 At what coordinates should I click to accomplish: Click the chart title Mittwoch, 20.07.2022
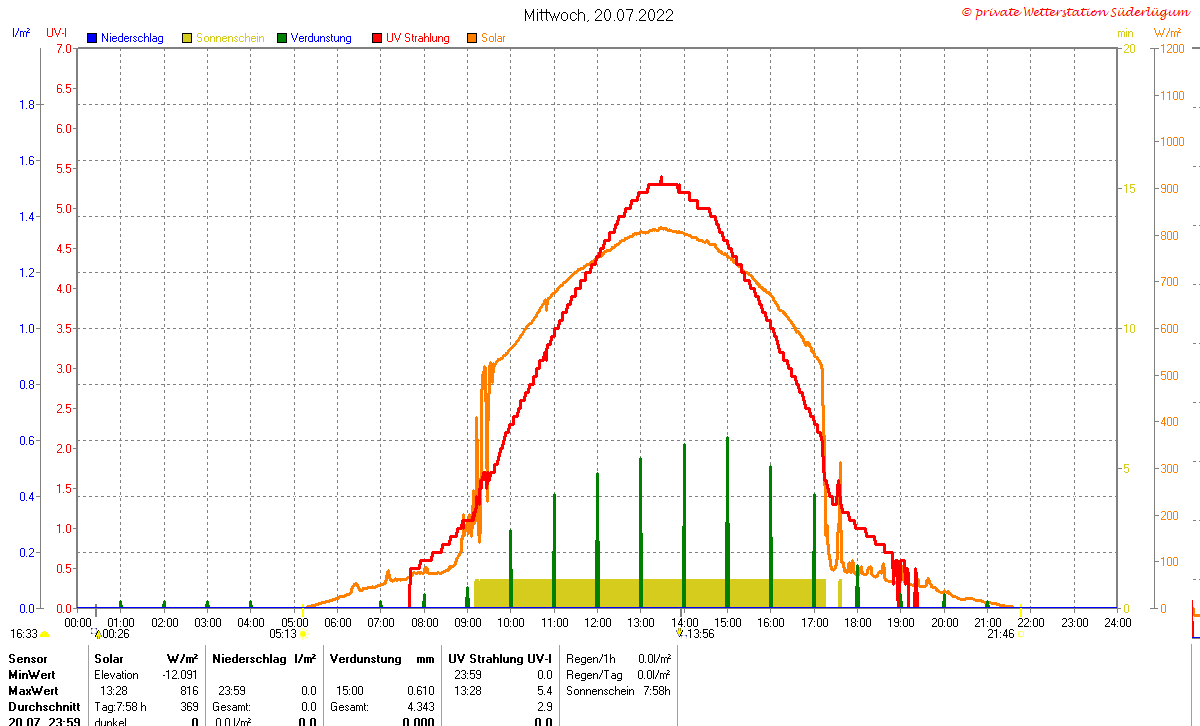(599, 15)
